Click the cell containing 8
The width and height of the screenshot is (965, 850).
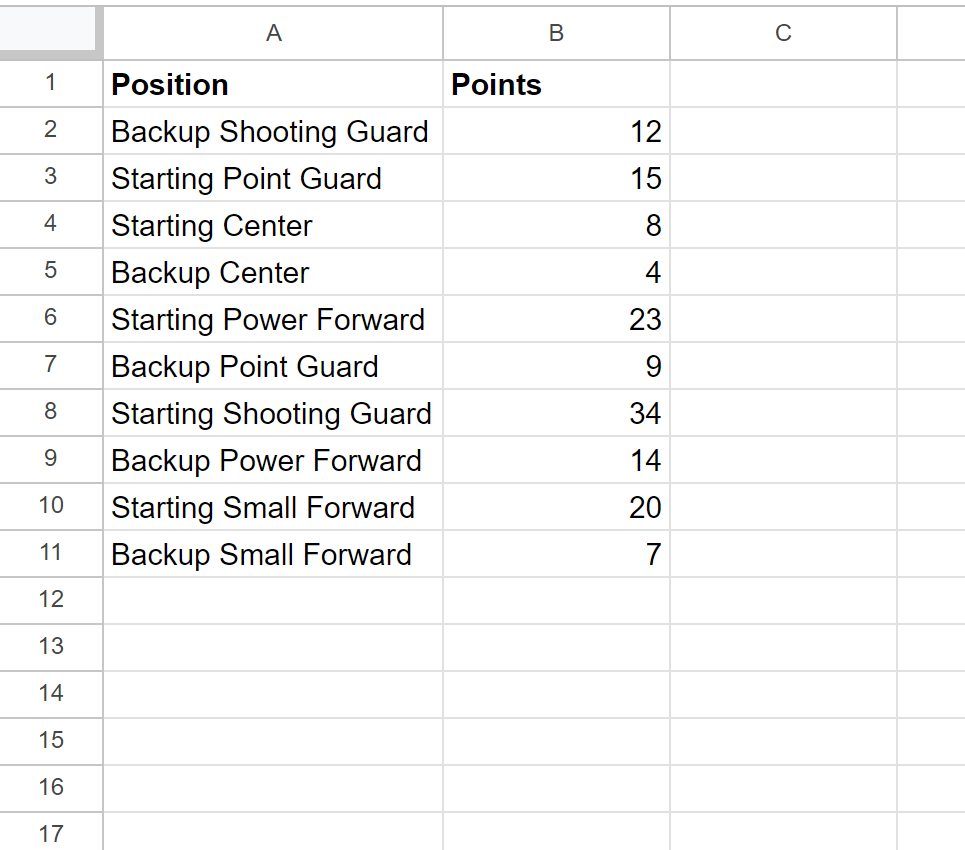click(556, 225)
